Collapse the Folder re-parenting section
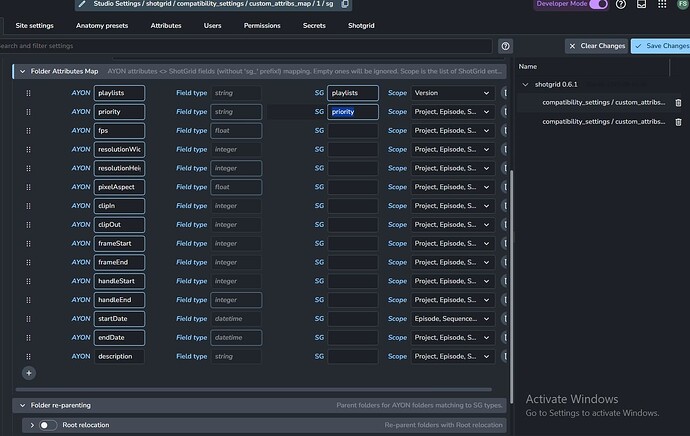This screenshot has height=436, width=690. pos(22,406)
